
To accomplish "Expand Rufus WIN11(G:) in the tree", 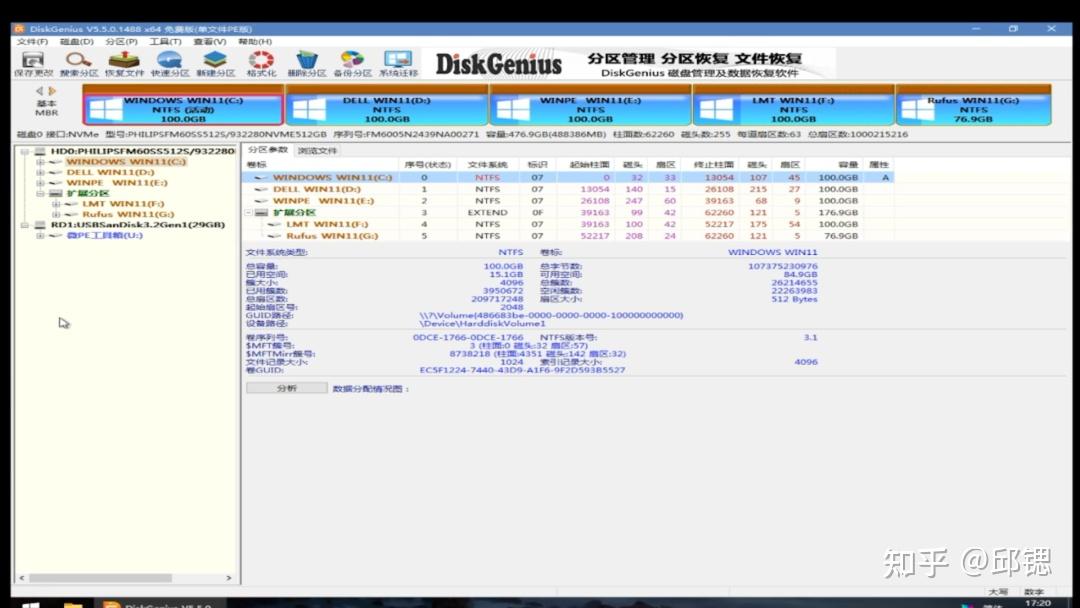I will click(56, 214).
